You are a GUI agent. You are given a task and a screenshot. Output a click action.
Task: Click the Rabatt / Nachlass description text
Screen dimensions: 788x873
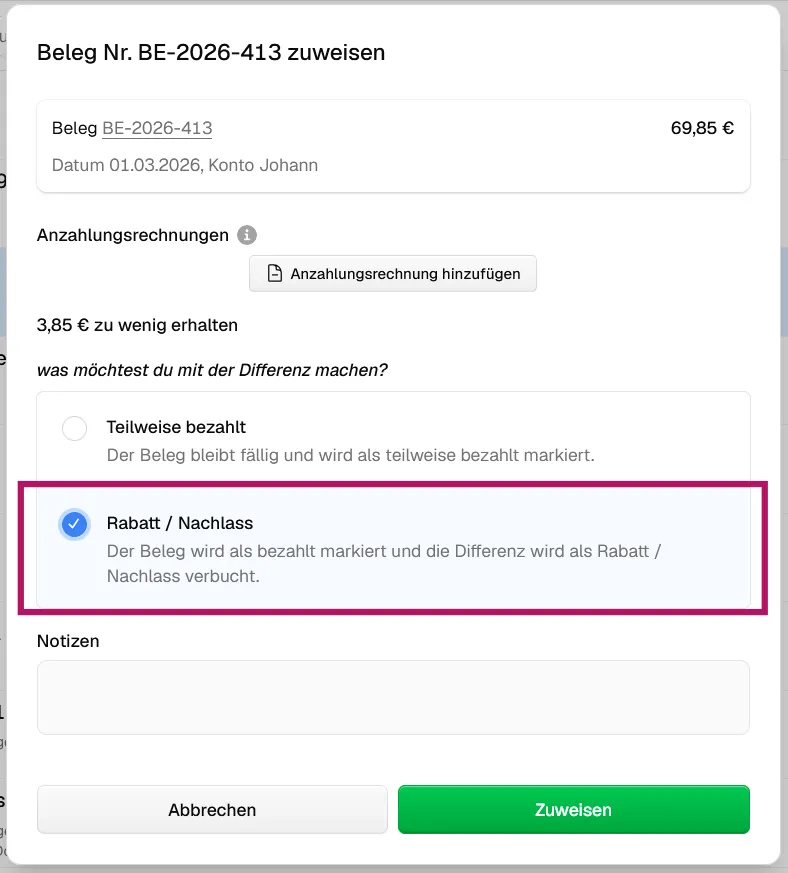(x=384, y=563)
